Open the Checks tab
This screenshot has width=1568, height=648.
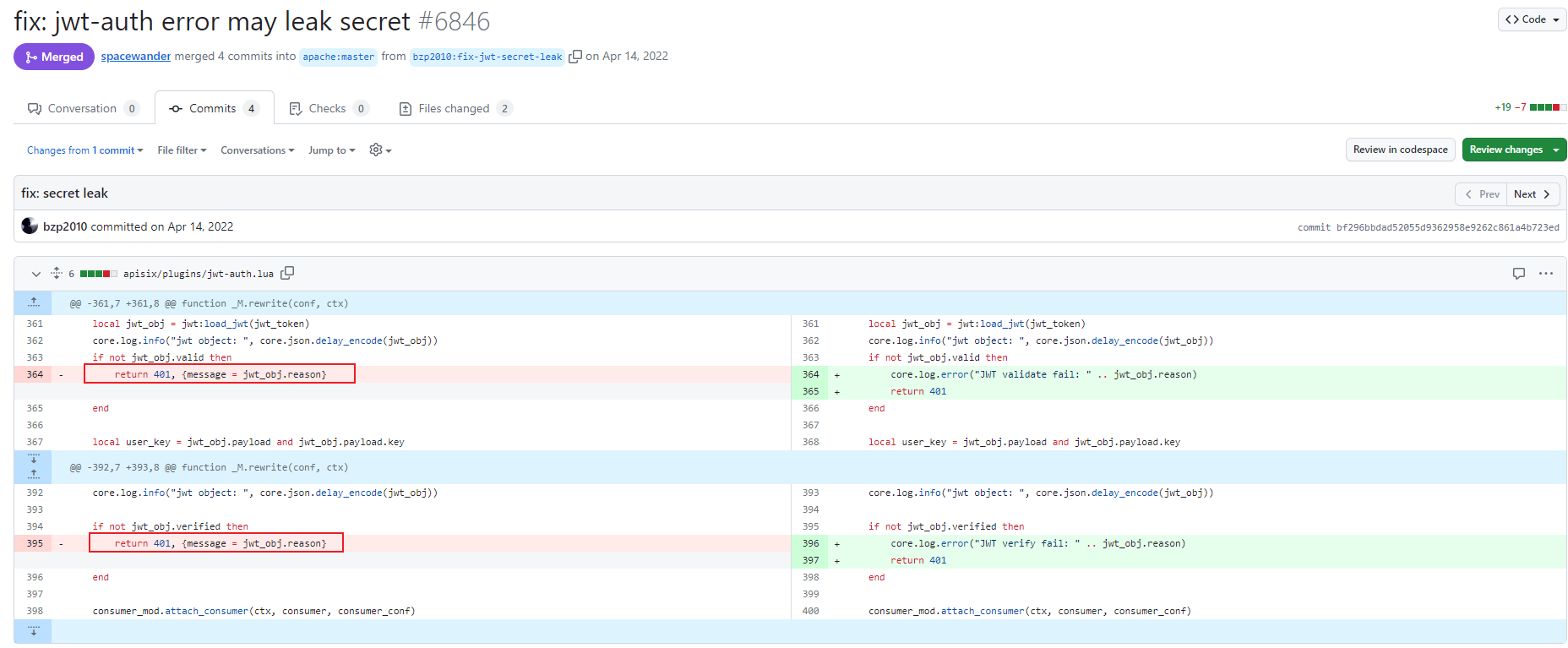(x=328, y=108)
